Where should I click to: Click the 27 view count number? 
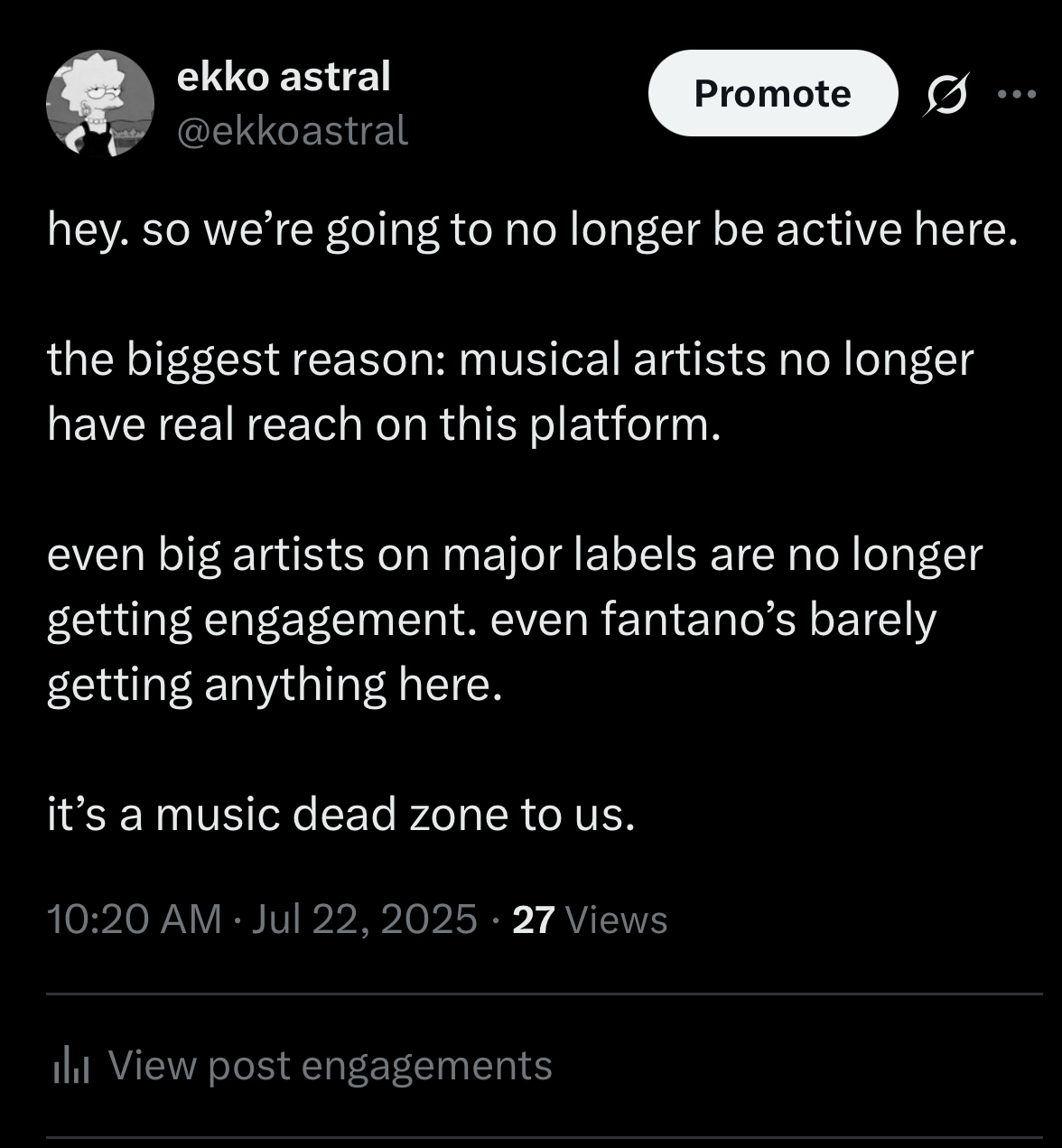click(532, 919)
